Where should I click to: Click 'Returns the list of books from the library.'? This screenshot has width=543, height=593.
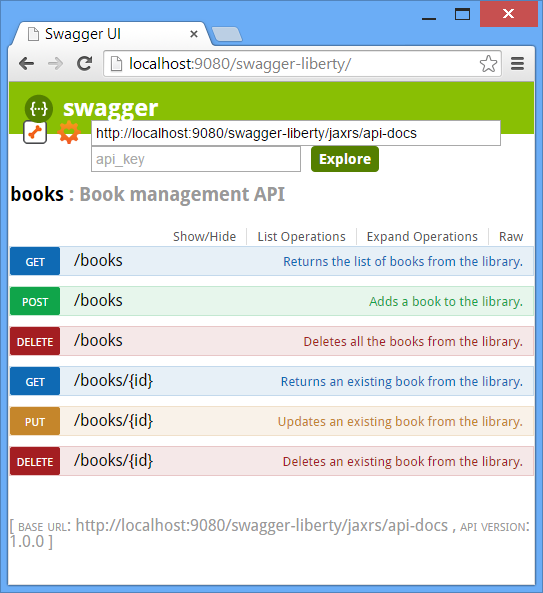[x=403, y=262]
